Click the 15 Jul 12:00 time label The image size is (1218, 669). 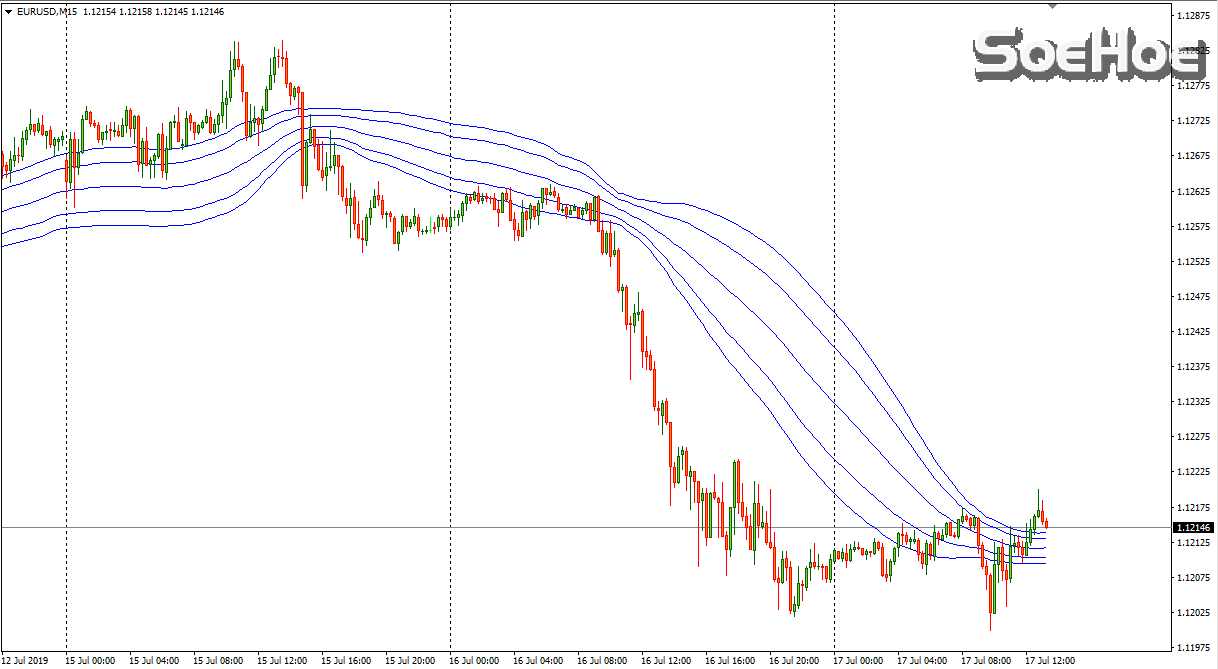pyautogui.click(x=281, y=661)
